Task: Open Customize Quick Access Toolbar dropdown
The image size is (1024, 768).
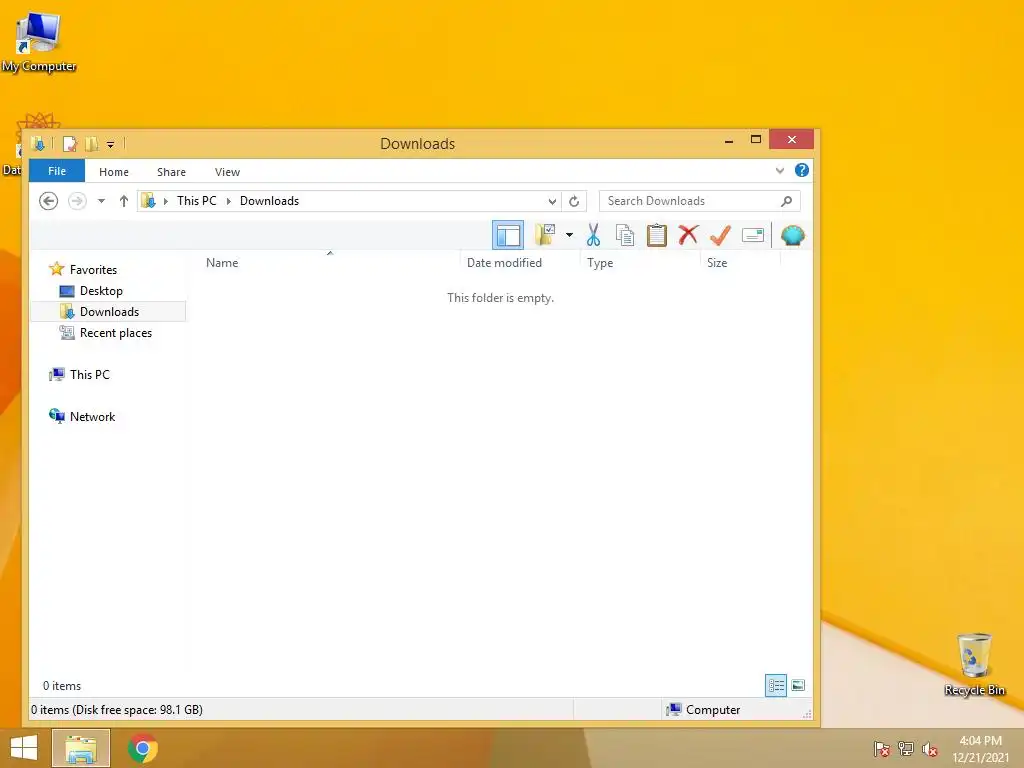Action: pyautogui.click(x=110, y=144)
